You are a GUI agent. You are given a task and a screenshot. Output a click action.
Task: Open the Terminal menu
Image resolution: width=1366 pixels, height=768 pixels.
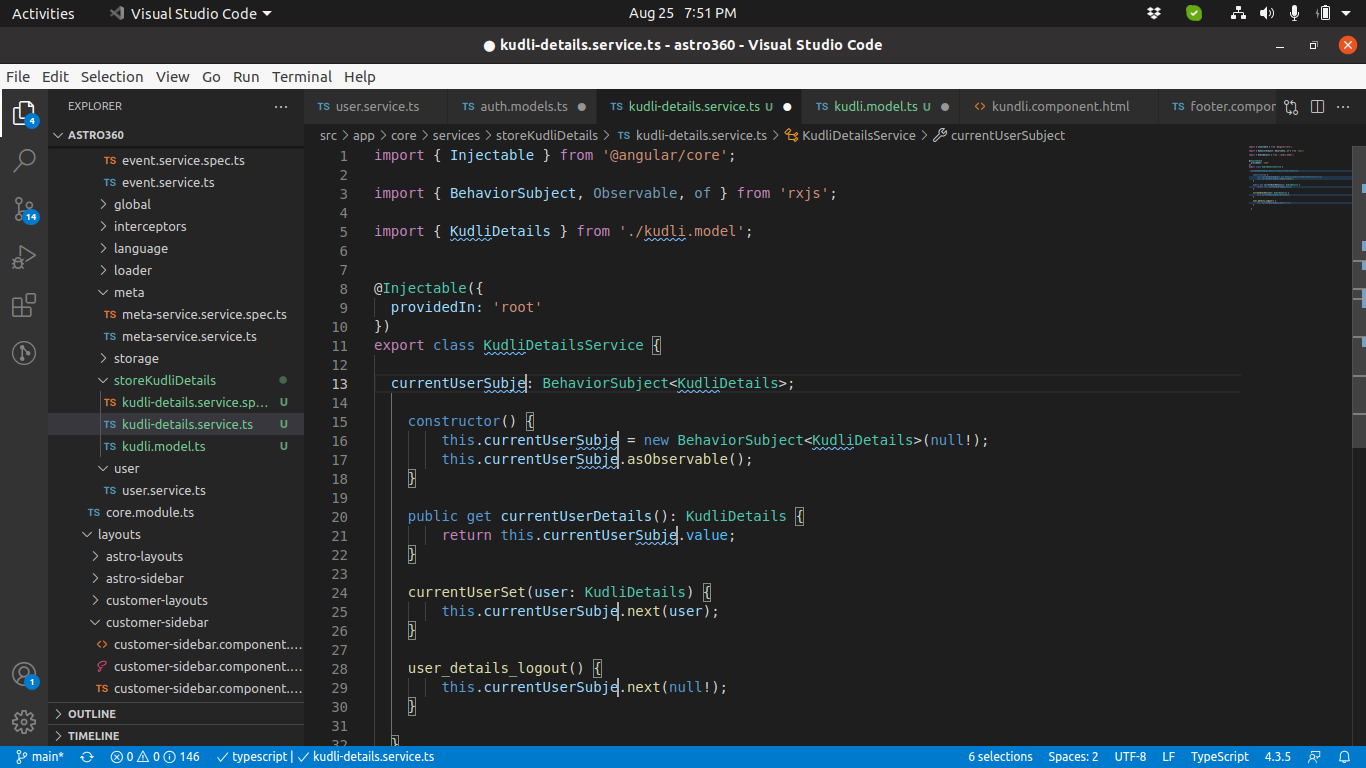[301, 77]
